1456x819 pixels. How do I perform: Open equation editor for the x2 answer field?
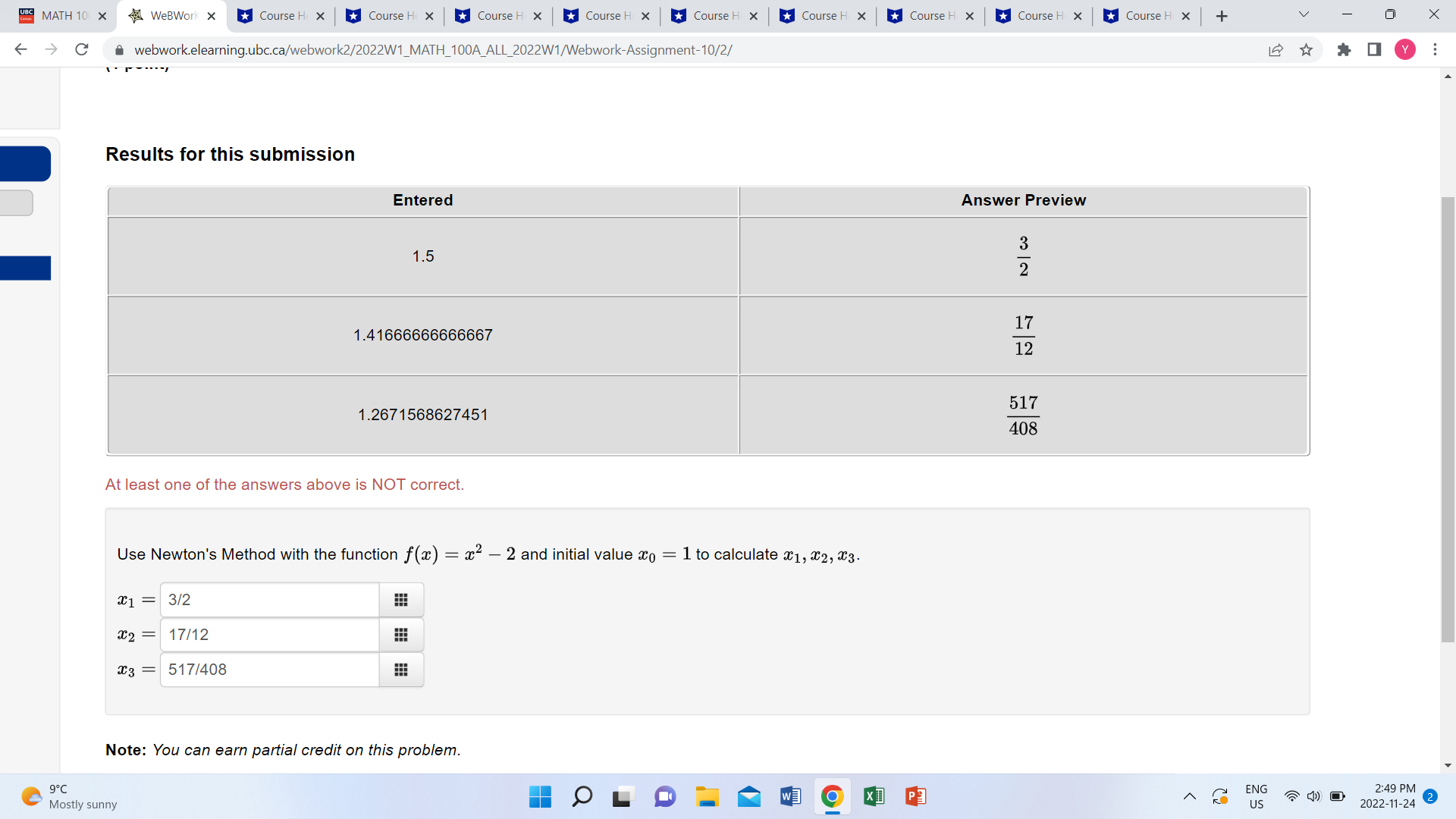400,635
